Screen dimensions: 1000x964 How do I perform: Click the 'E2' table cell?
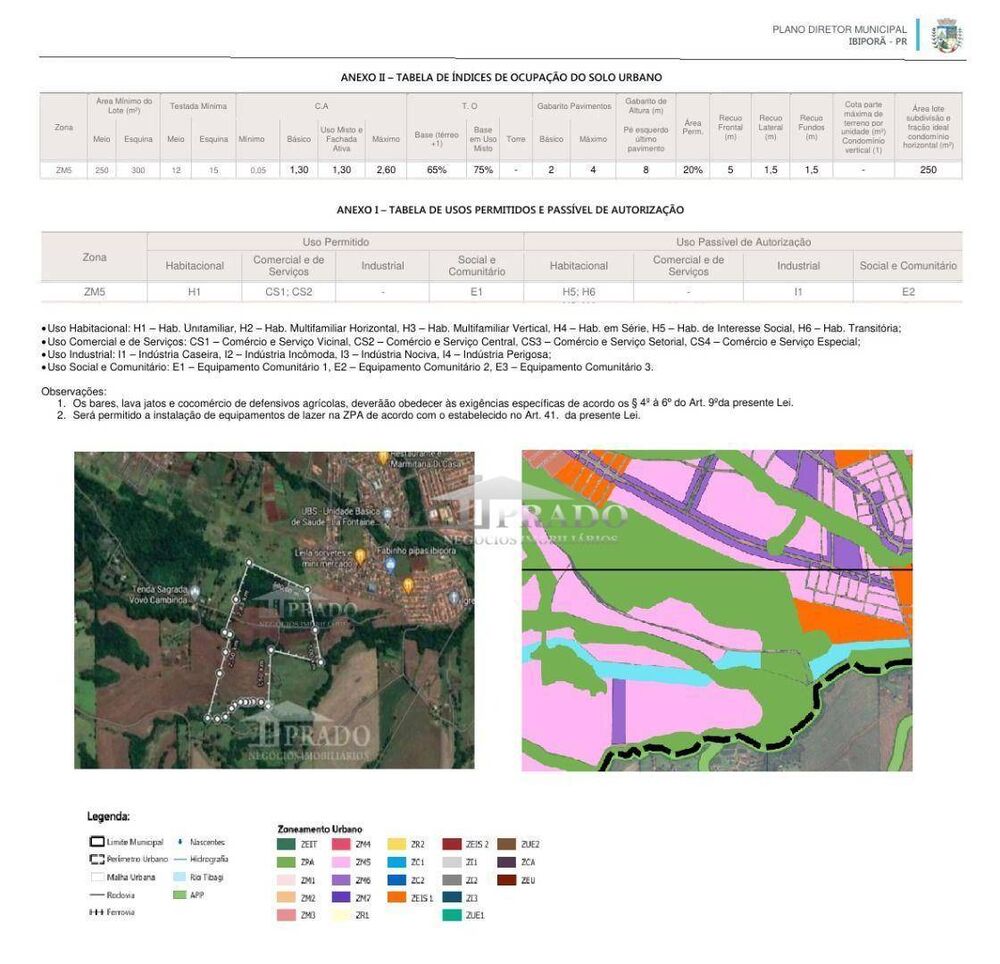coord(908,292)
